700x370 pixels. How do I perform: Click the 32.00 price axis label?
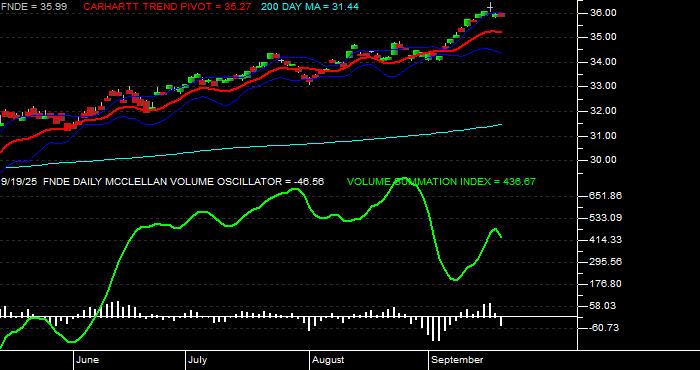click(604, 111)
